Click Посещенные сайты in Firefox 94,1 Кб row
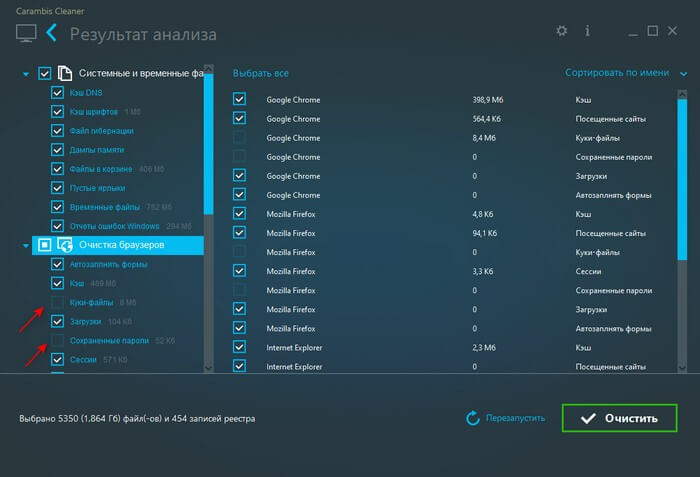 click(x=610, y=233)
